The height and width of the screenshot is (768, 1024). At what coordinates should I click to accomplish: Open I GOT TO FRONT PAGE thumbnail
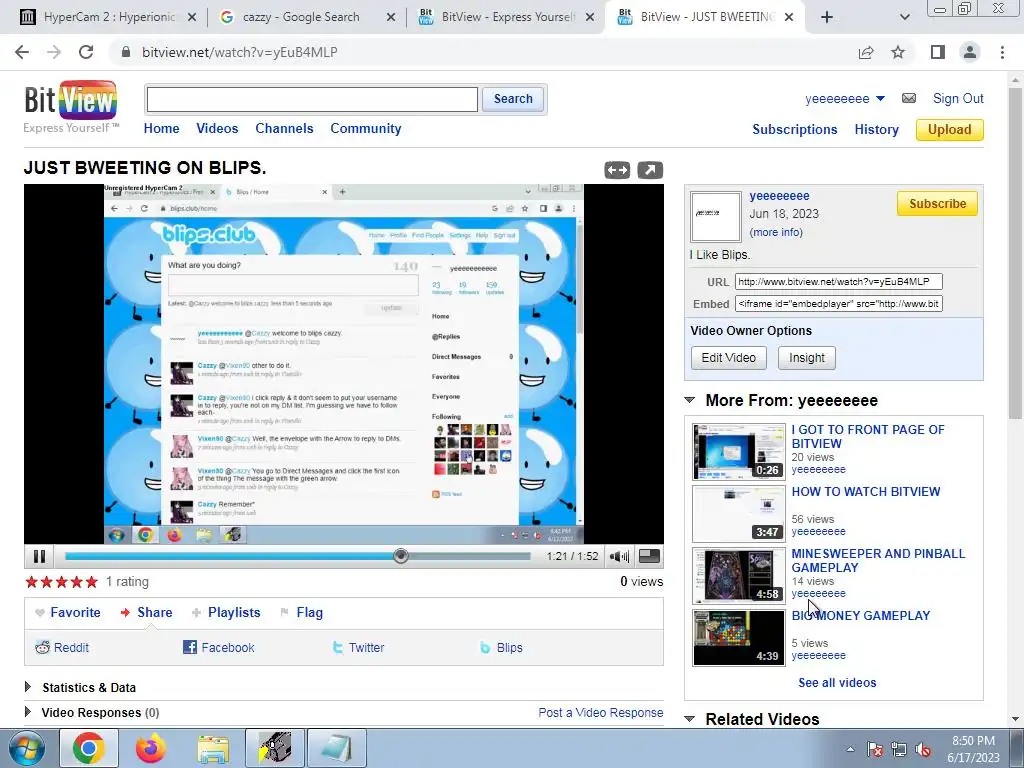pyautogui.click(x=739, y=451)
